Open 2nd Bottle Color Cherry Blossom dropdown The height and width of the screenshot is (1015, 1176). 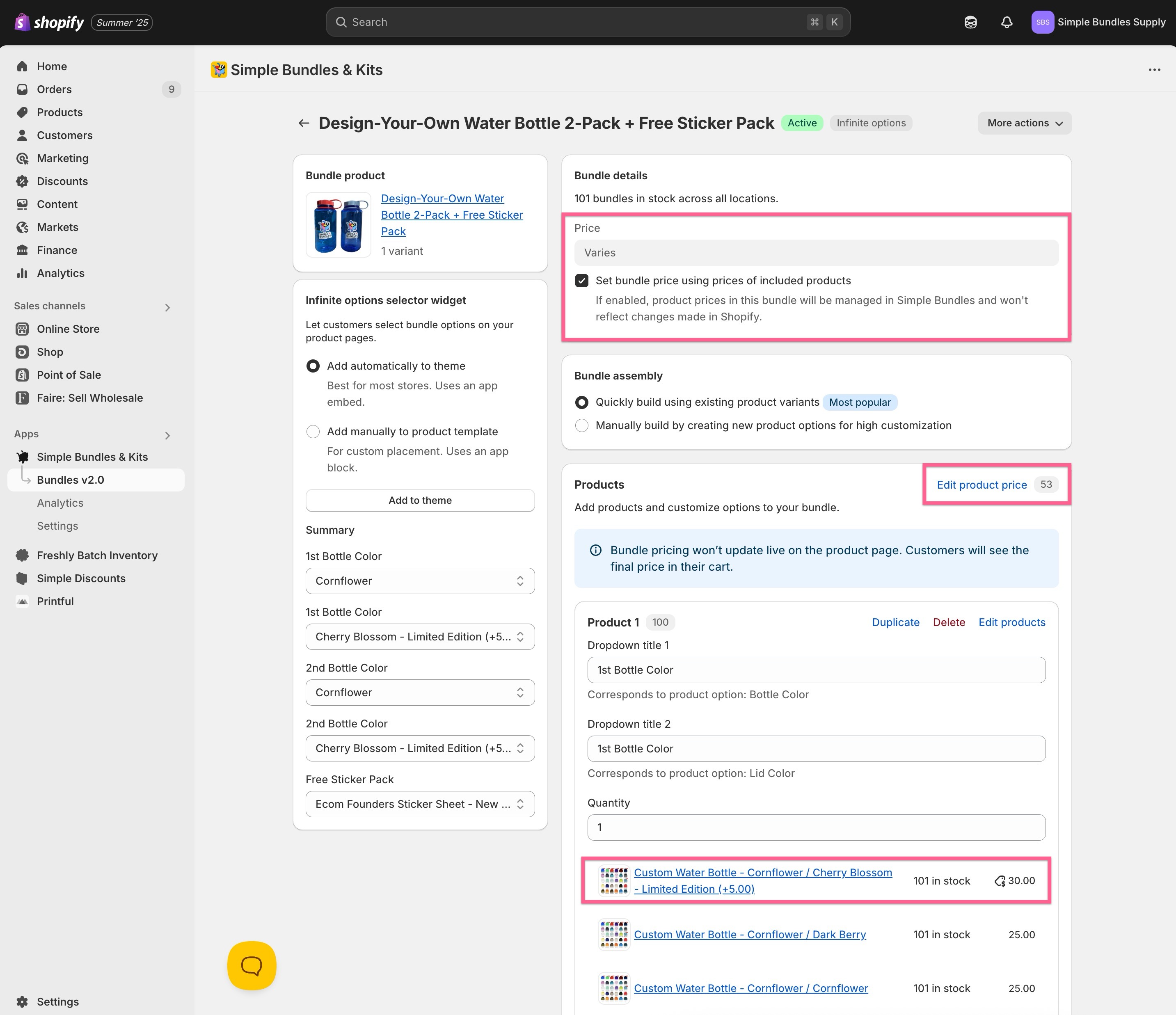(420, 748)
